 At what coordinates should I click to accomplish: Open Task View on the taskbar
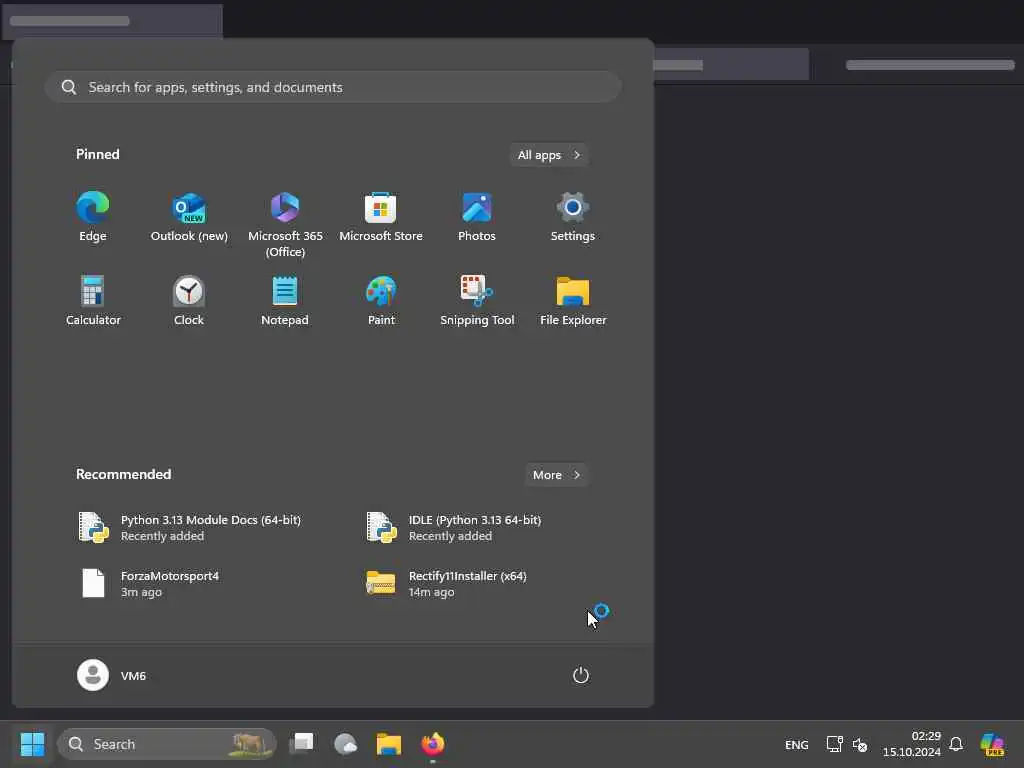302,744
